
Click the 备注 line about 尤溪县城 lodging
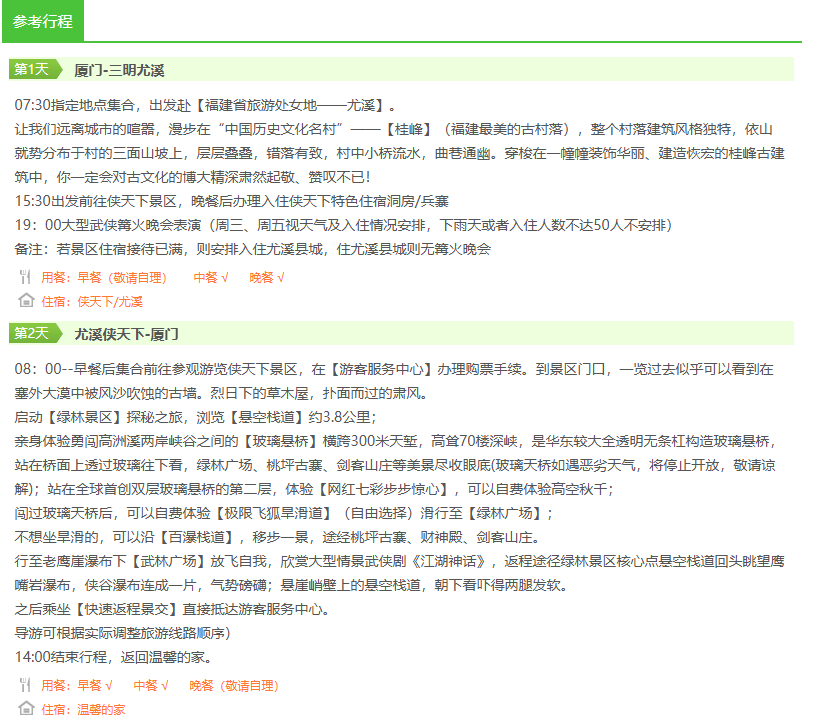coord(253,249)
